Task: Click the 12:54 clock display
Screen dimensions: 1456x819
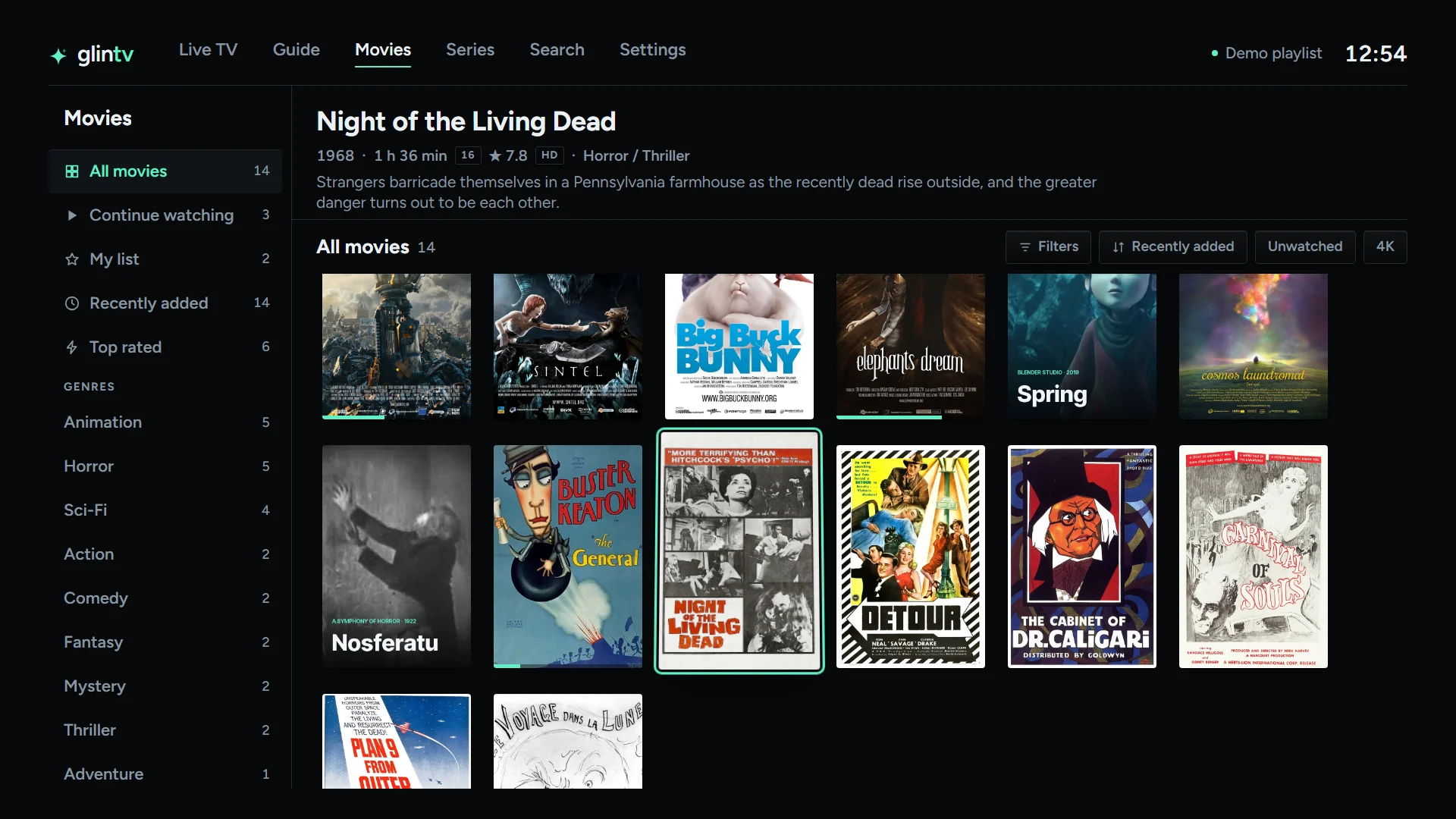Action: [x=1376, y=54]
